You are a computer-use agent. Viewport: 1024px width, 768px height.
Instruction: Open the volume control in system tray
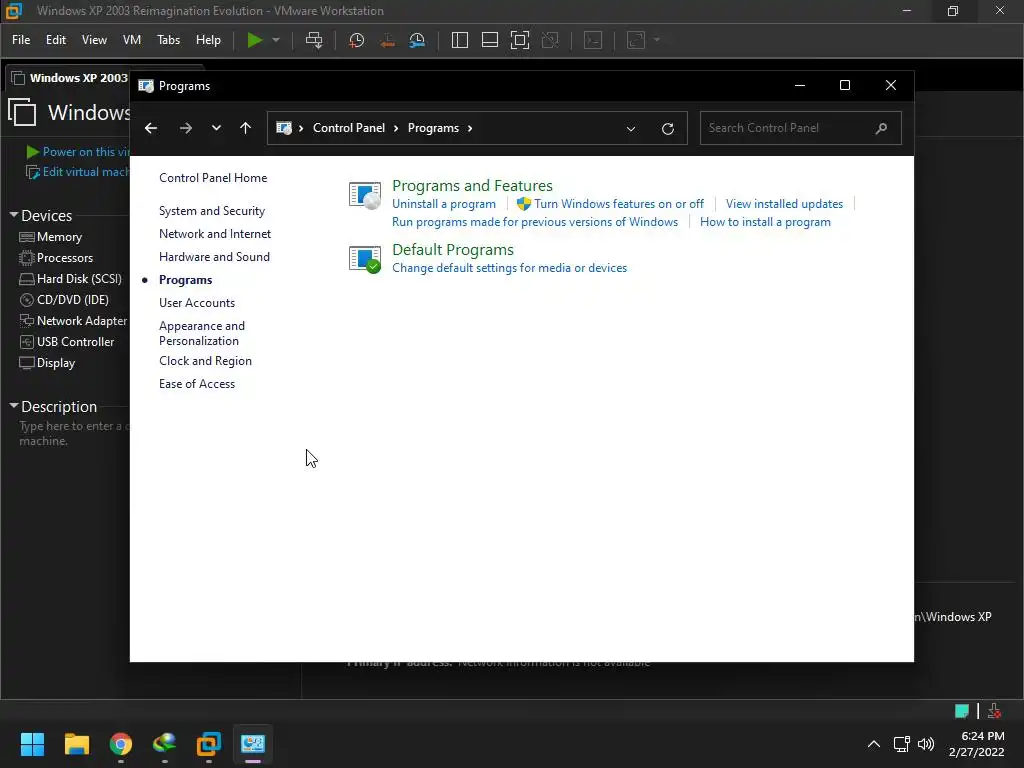click(x=926, y=744)
